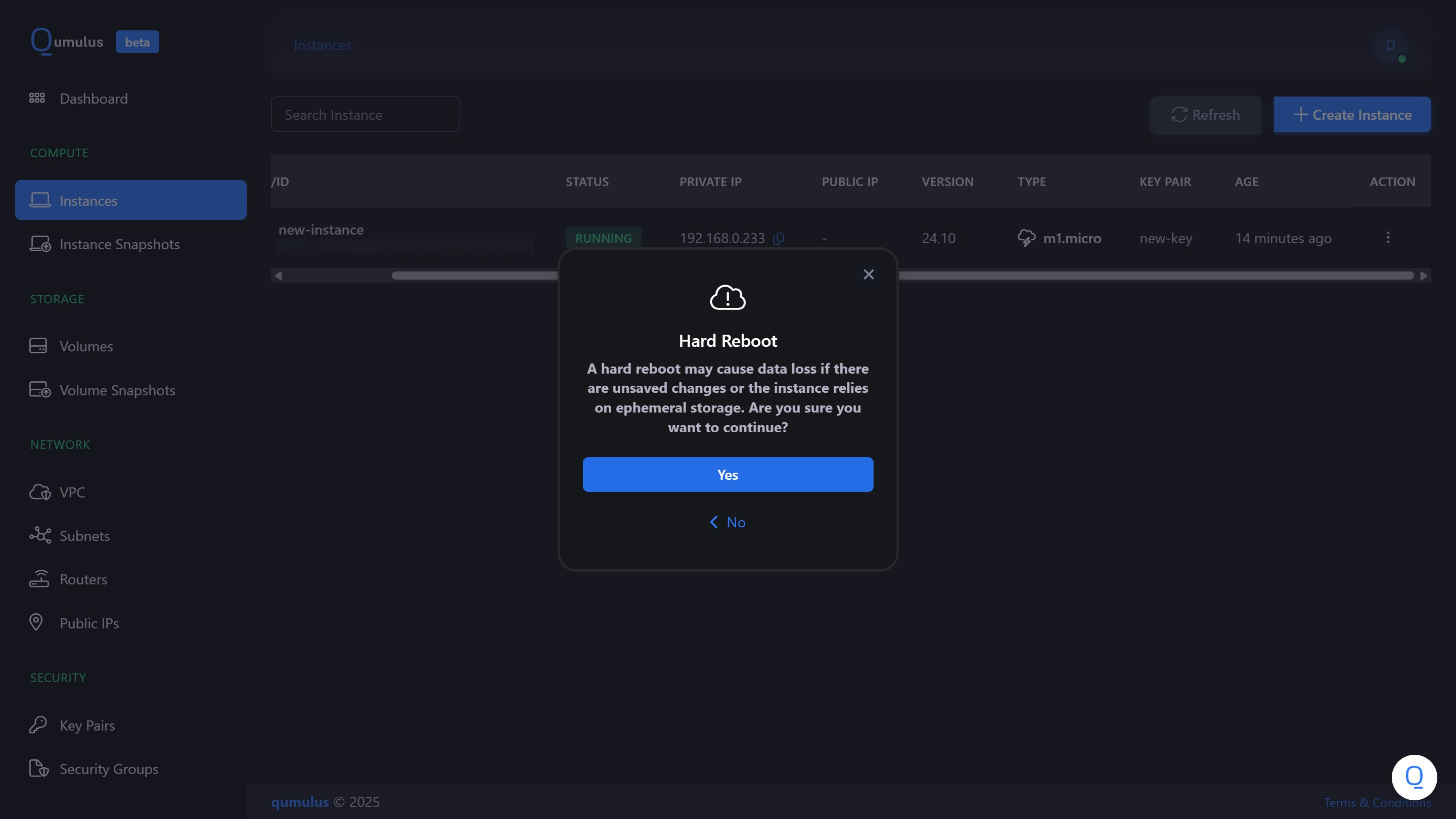Click the 24.10 version cell

938,238
